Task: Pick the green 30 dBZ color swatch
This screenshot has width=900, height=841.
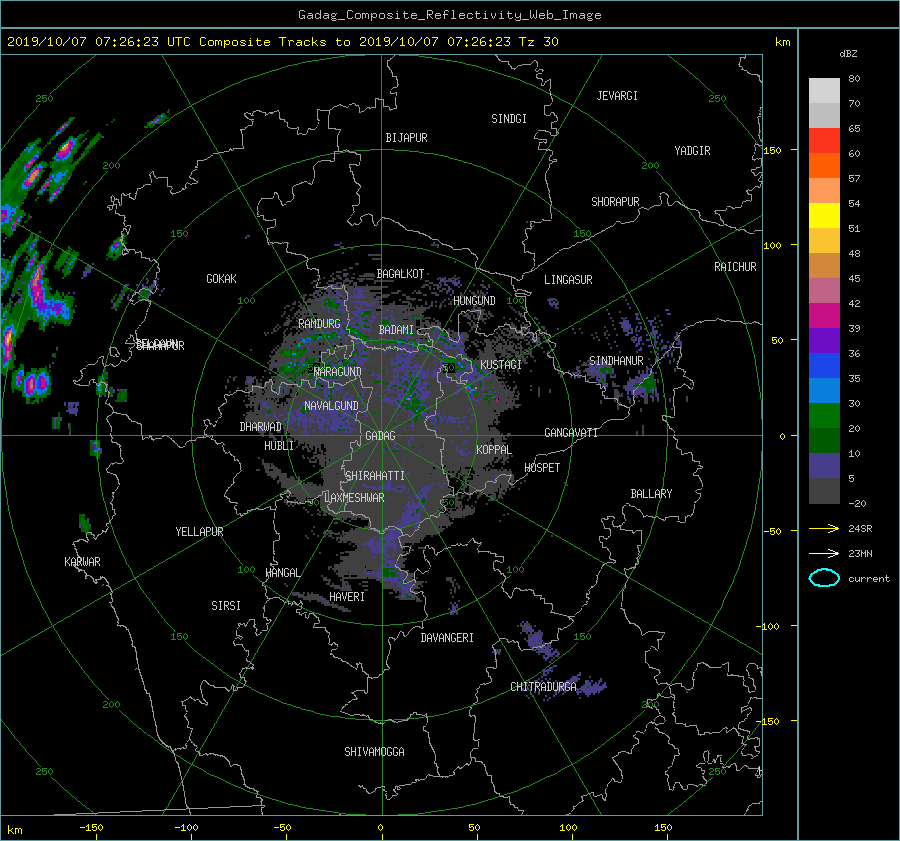Action: click(x=824, y=415)
